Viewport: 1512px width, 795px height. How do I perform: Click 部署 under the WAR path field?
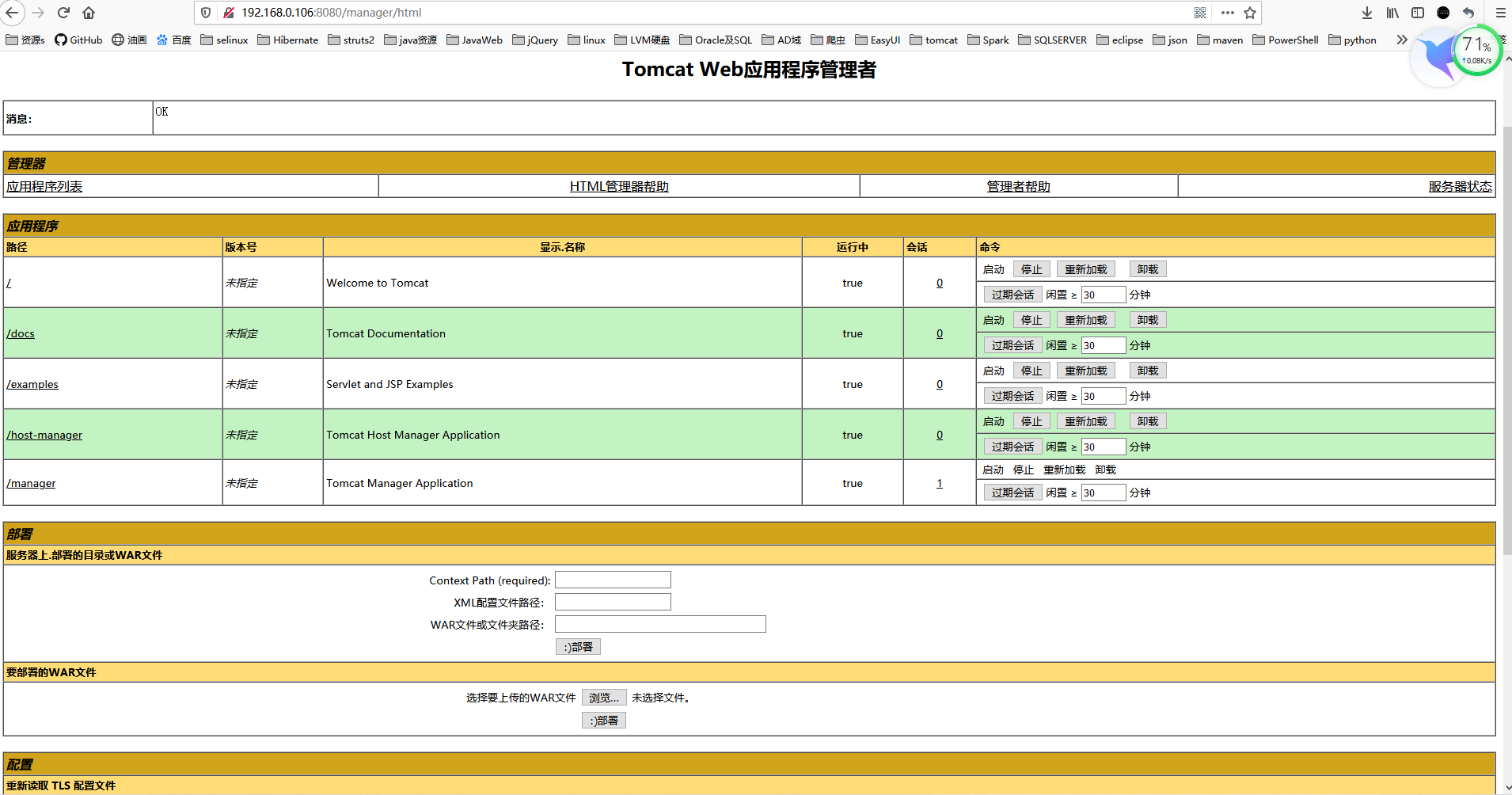[x=578, y=647]
